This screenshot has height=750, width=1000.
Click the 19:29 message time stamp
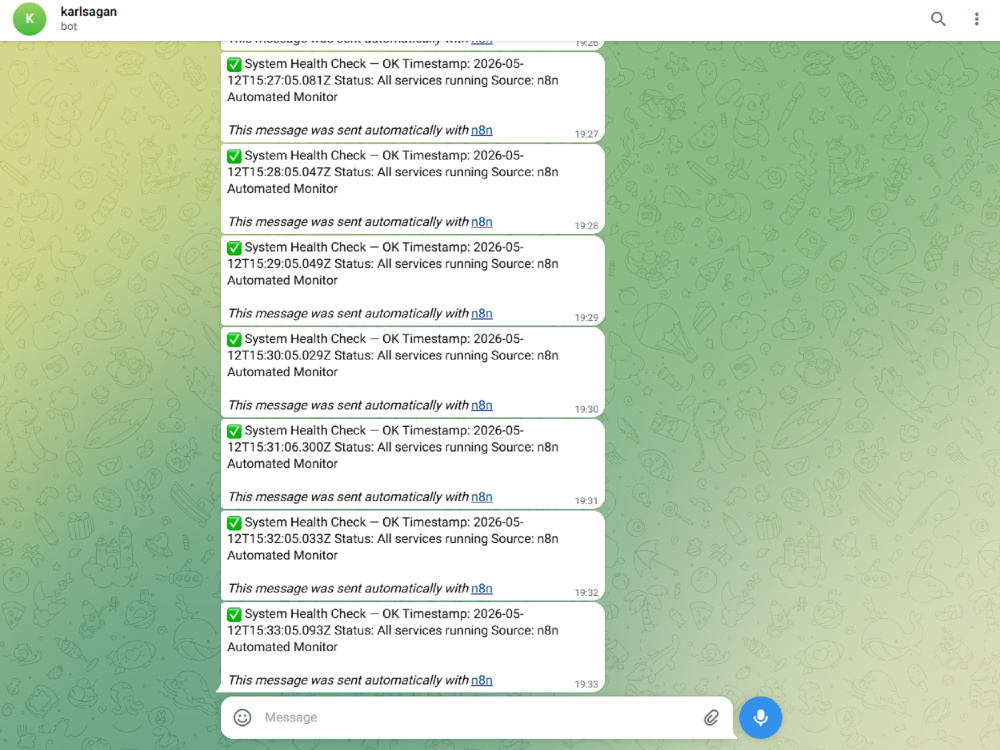coord(586,318)
